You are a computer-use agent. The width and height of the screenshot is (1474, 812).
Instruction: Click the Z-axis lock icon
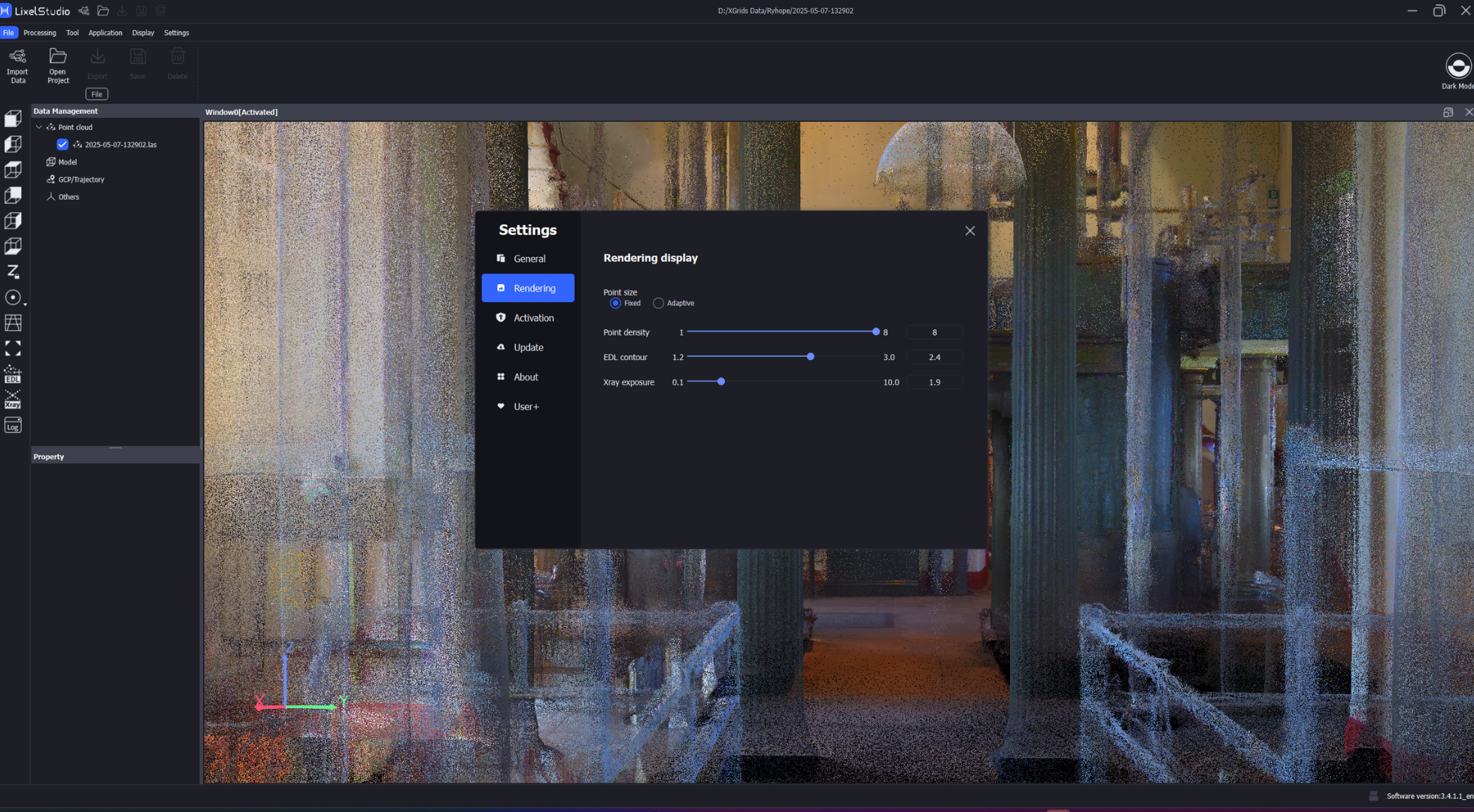[13, 271]
